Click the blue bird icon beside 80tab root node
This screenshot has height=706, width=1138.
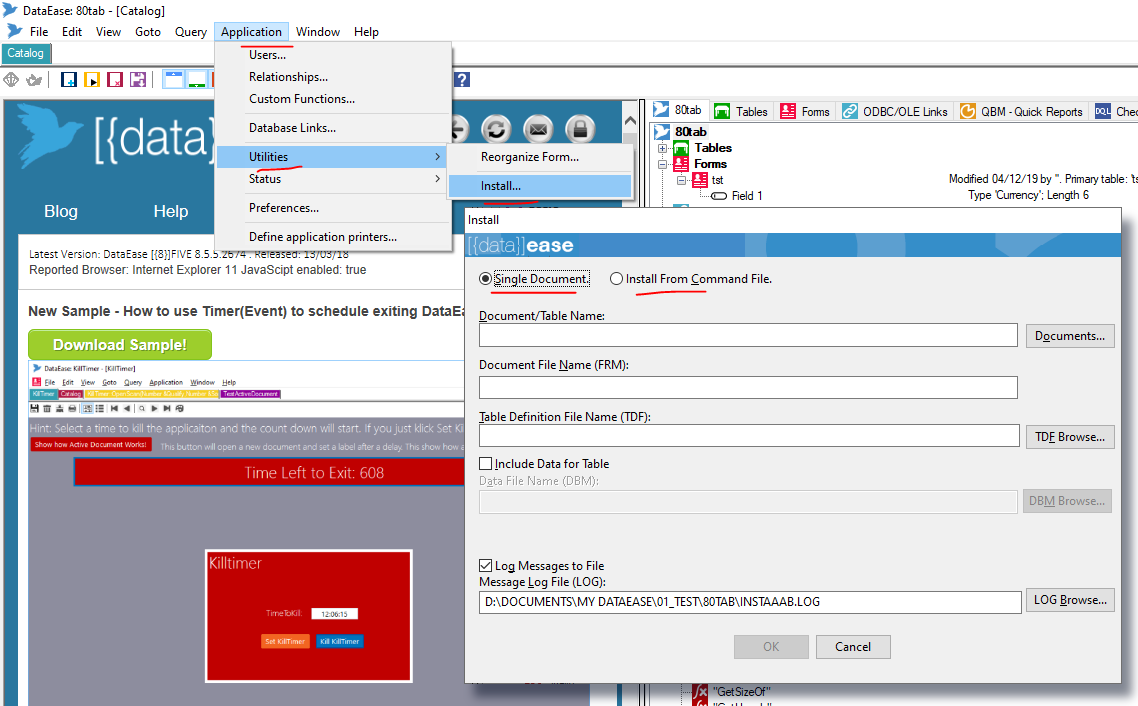click(x=662, y=132)
